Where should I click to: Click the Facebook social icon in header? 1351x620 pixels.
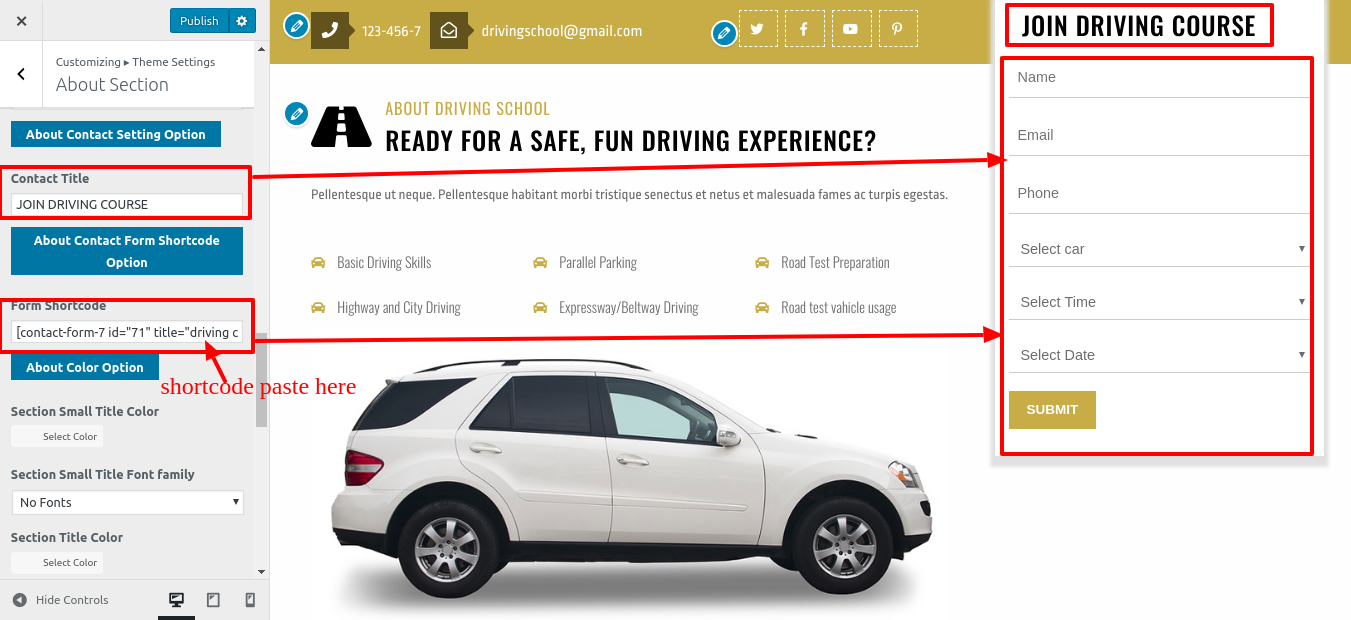click(804, 29)
